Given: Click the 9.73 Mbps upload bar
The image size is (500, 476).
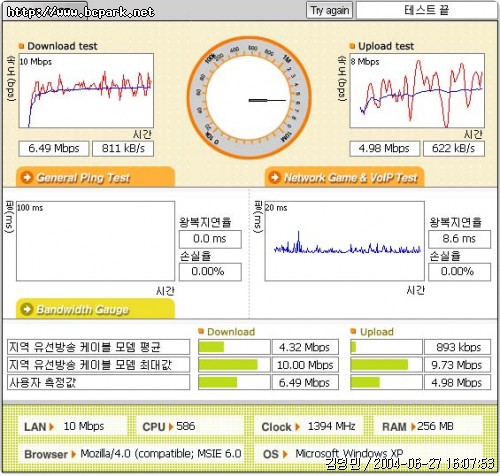Looking at the screenshot, I should (386, 365).
